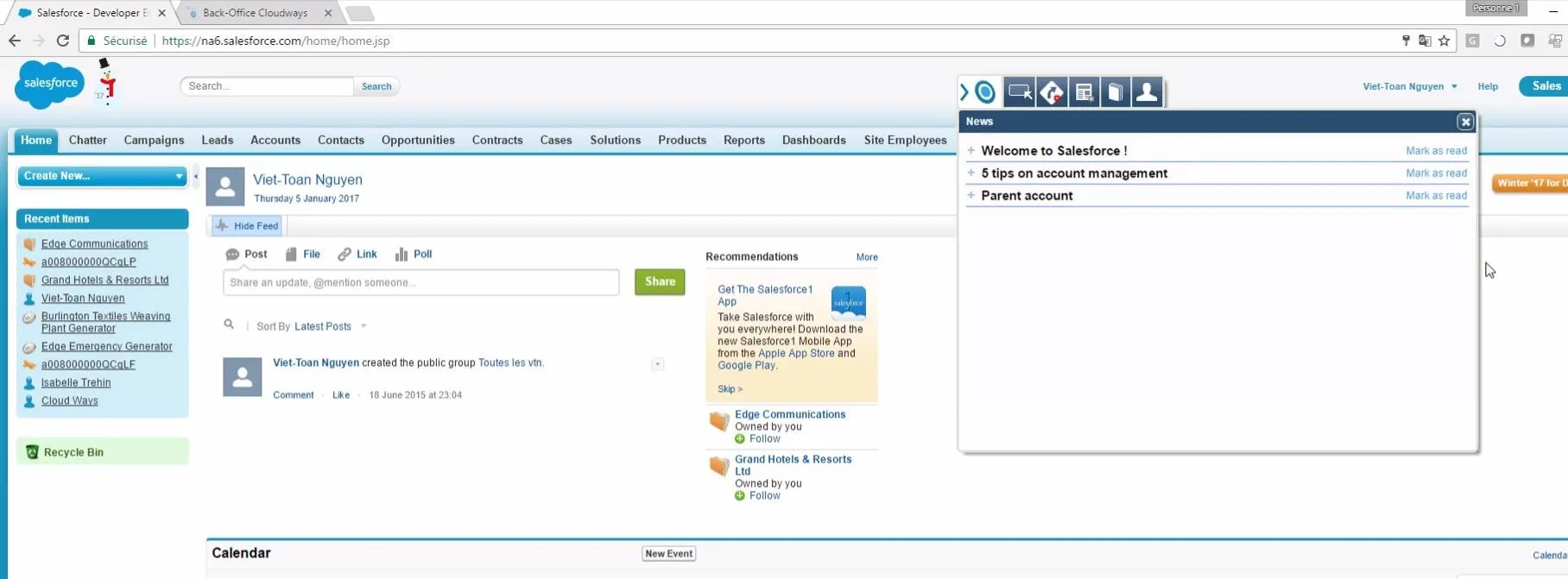
Task: Click the Share an update text box
Action: click(x=421, y=282)
